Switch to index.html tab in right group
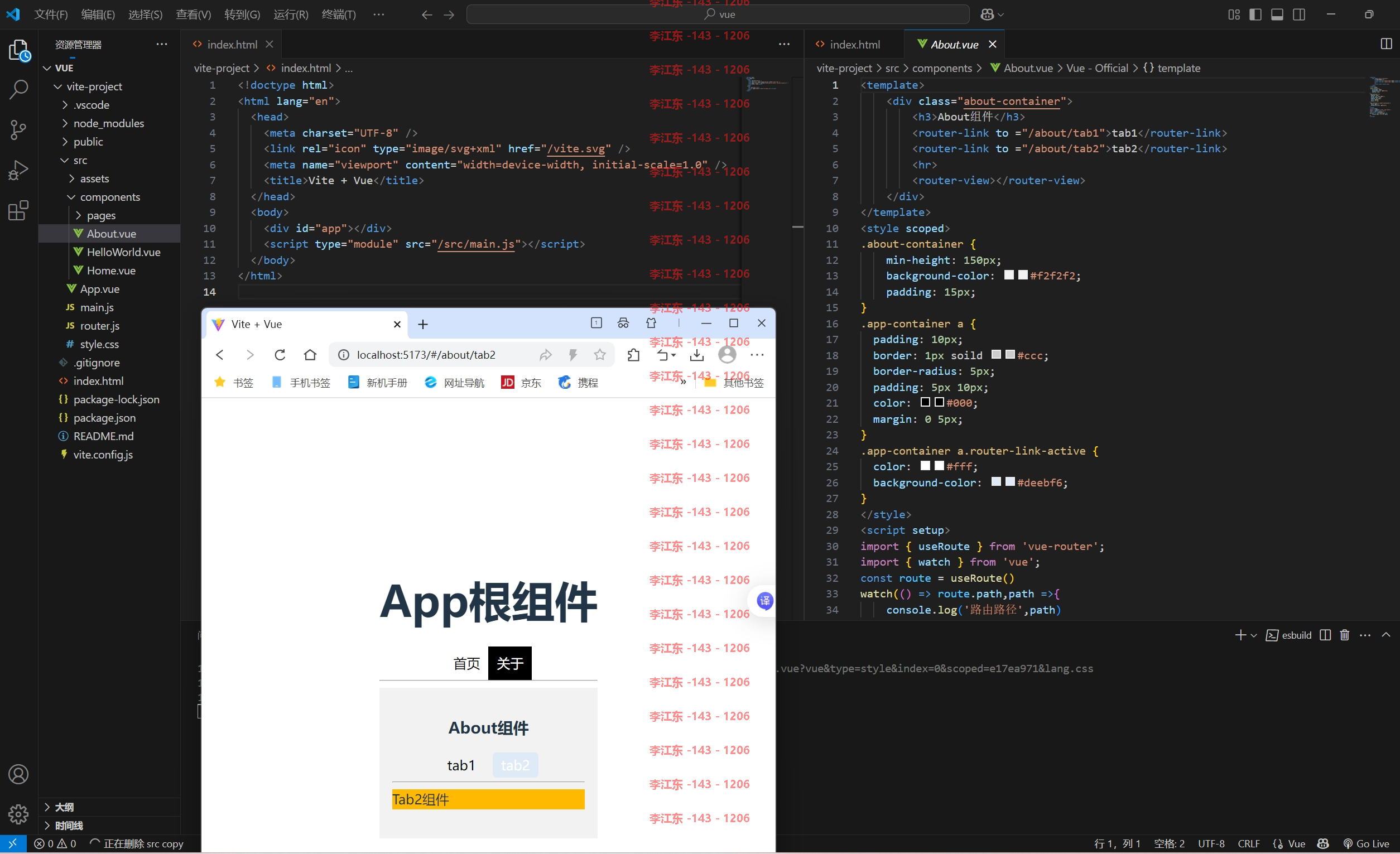Screen dimensions: 1400x854 click(854, 44)
